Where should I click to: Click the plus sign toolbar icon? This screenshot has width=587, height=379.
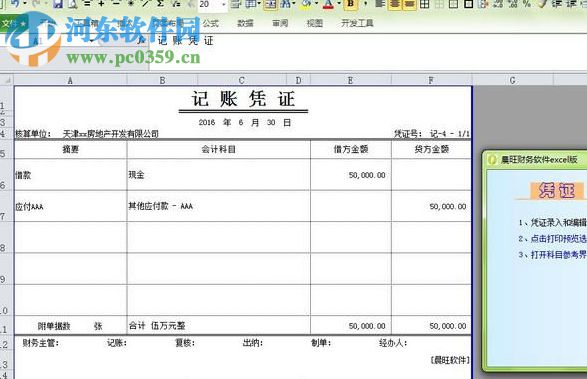[x=101, y=4]
